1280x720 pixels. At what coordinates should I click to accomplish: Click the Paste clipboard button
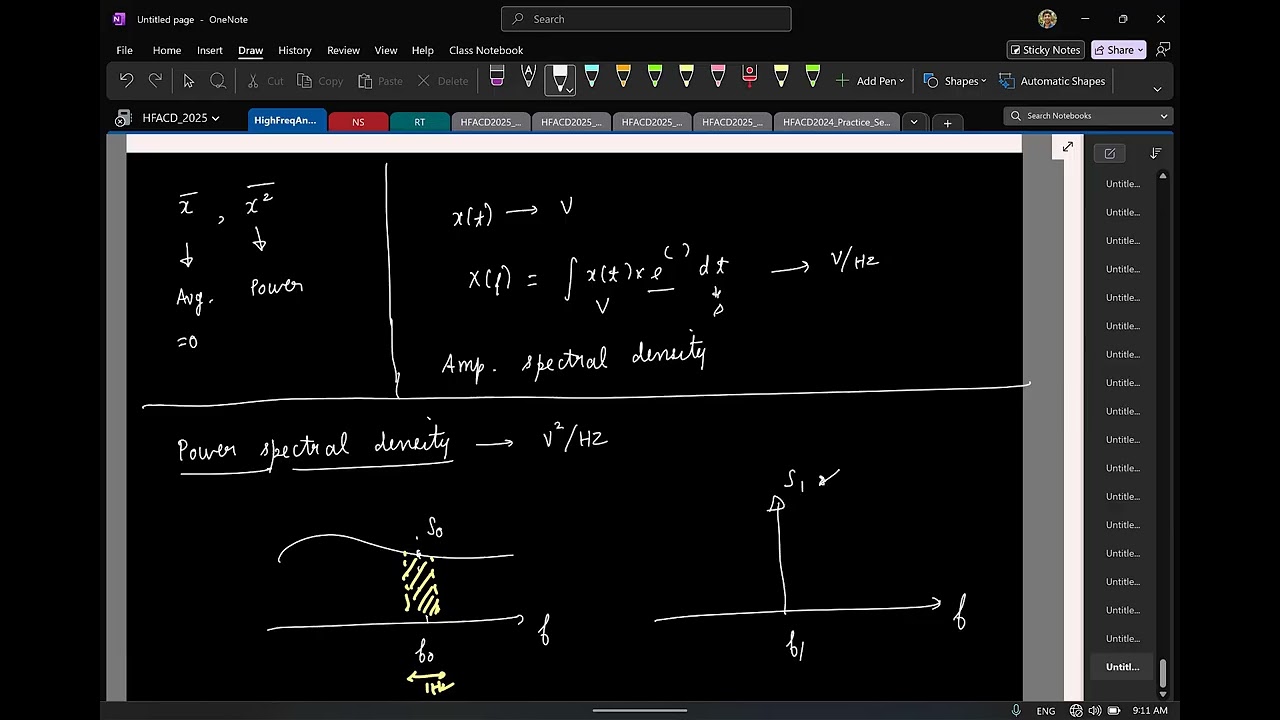click(x=381, y=81)
